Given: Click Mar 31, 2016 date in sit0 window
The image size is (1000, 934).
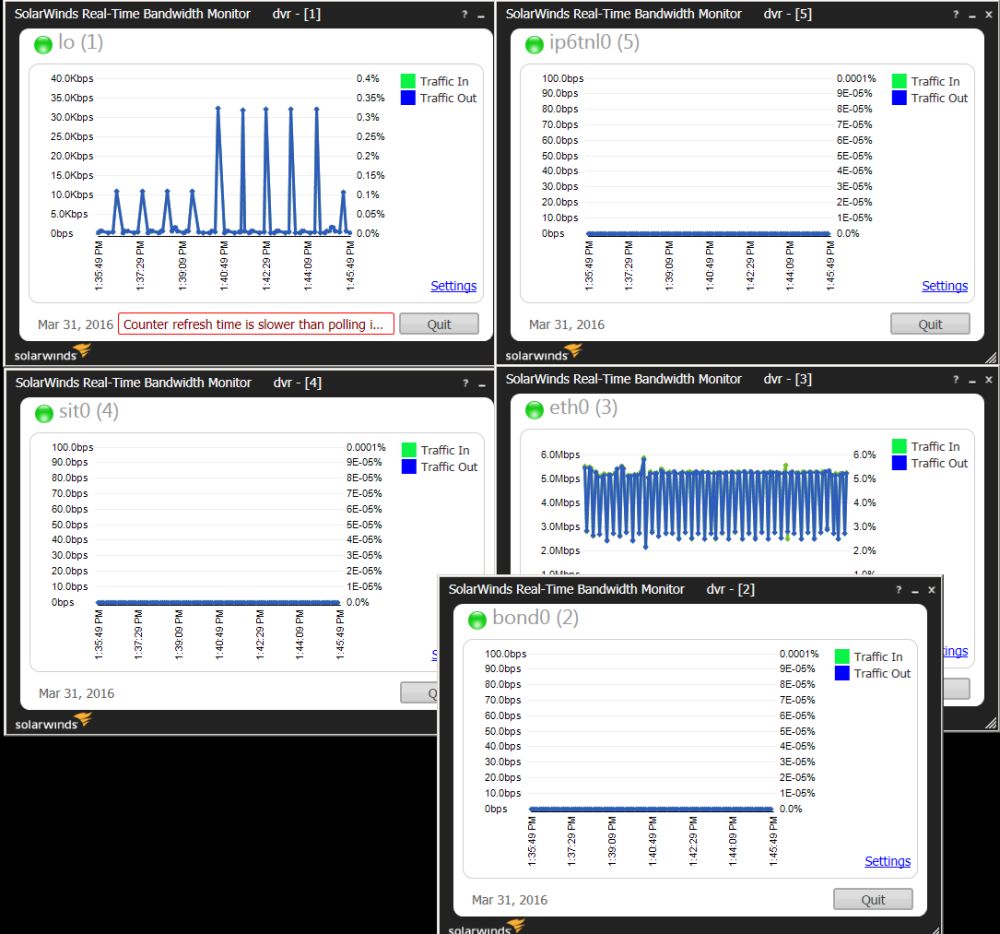Looking at the screenshot, I should click(x=77, y=693).
